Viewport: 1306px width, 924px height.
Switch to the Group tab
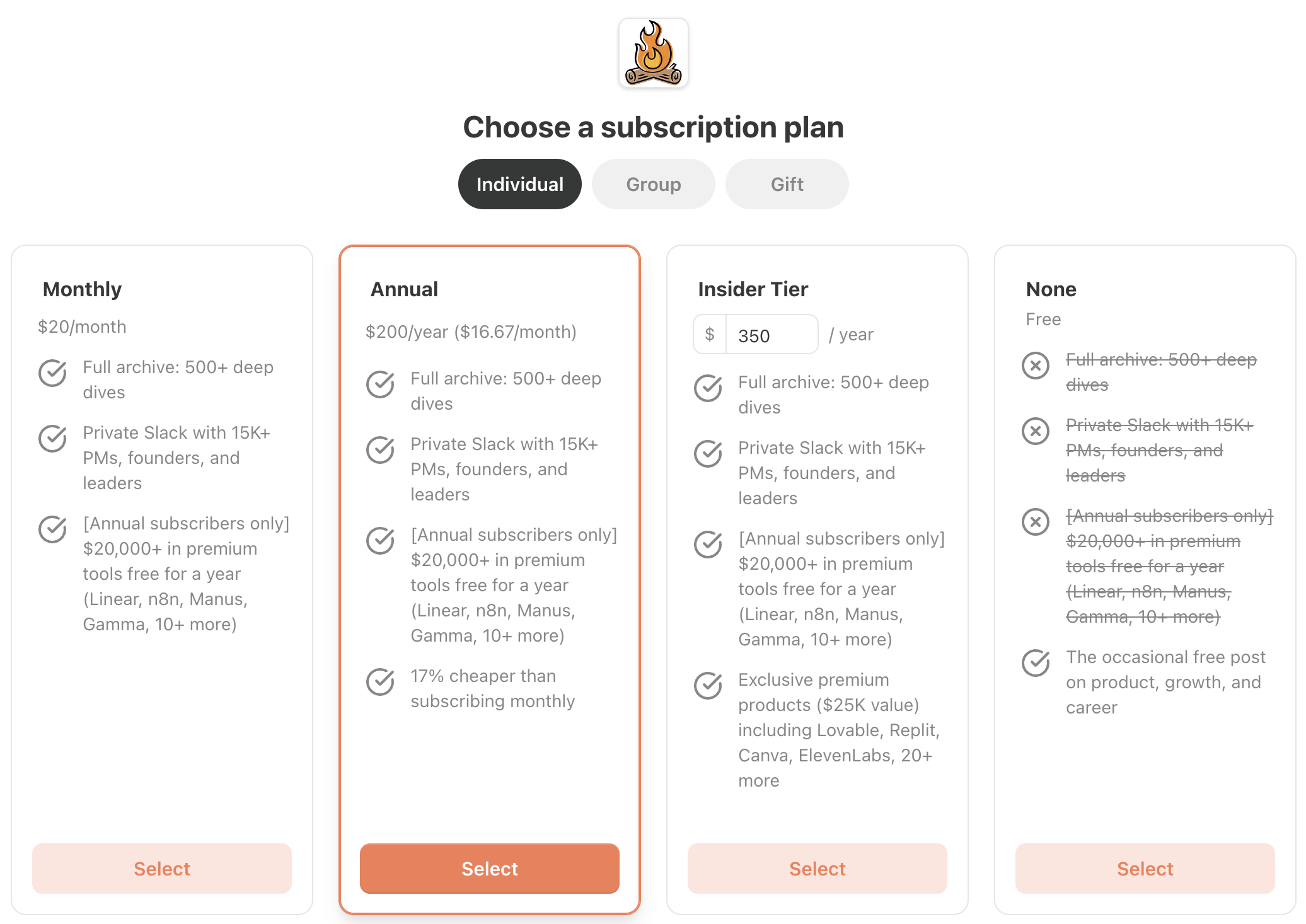click(653, 184)
